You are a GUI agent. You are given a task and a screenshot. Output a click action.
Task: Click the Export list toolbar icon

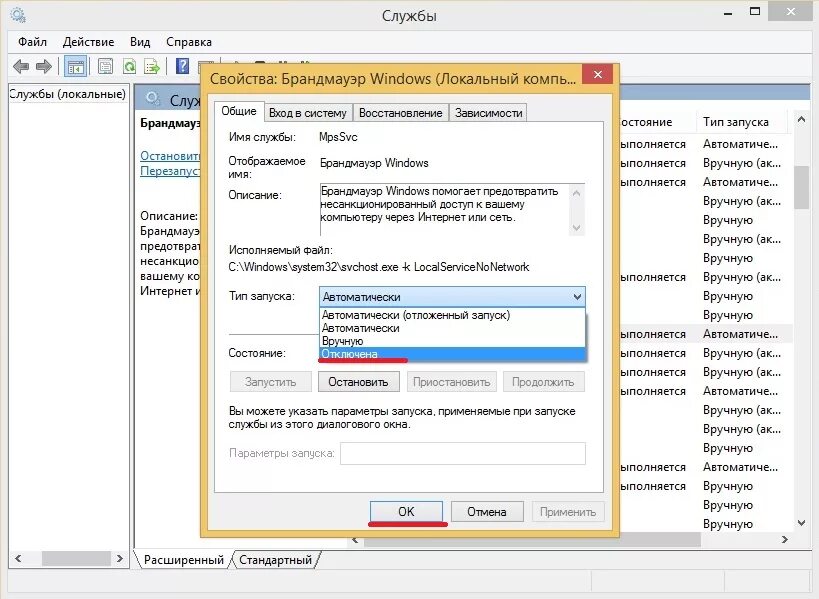click(151, 66)
